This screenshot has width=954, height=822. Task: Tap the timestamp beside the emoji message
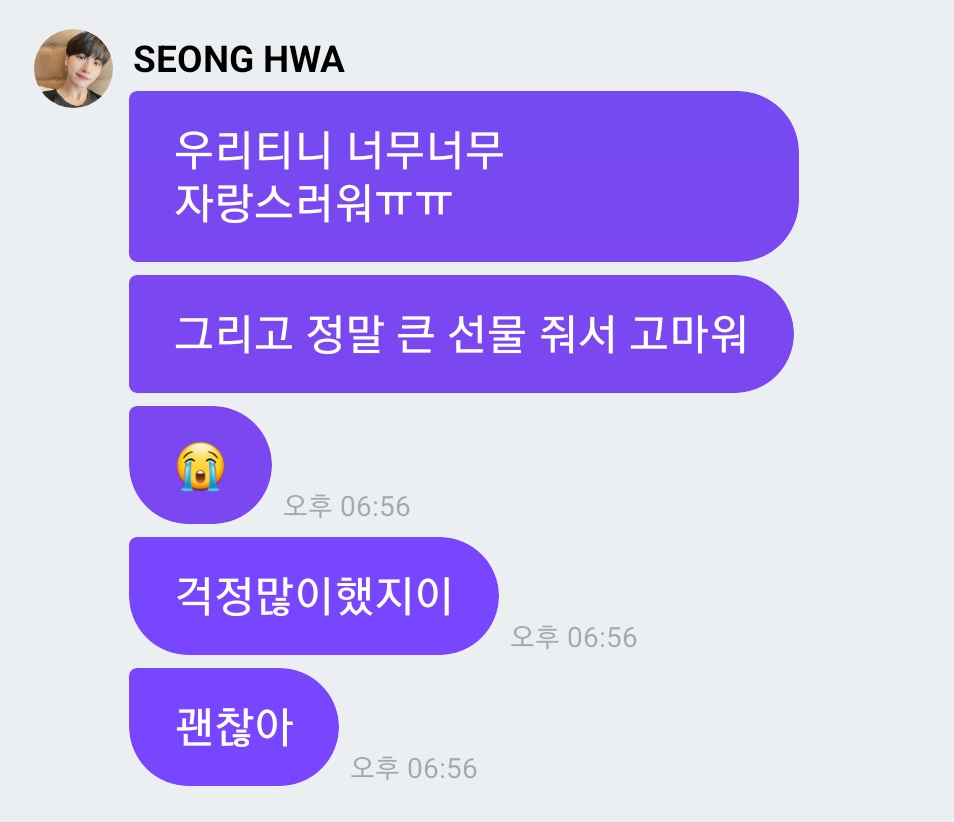(x=347, y=506)
